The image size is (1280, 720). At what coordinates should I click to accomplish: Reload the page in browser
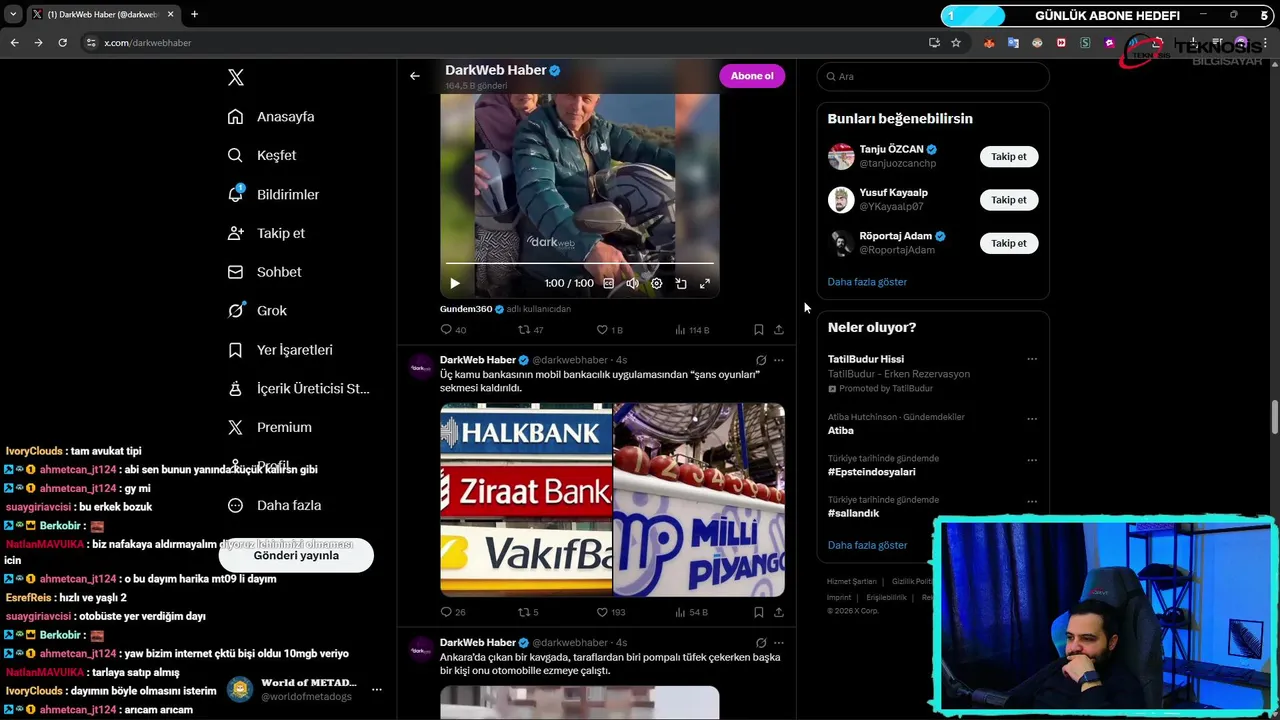62,43
